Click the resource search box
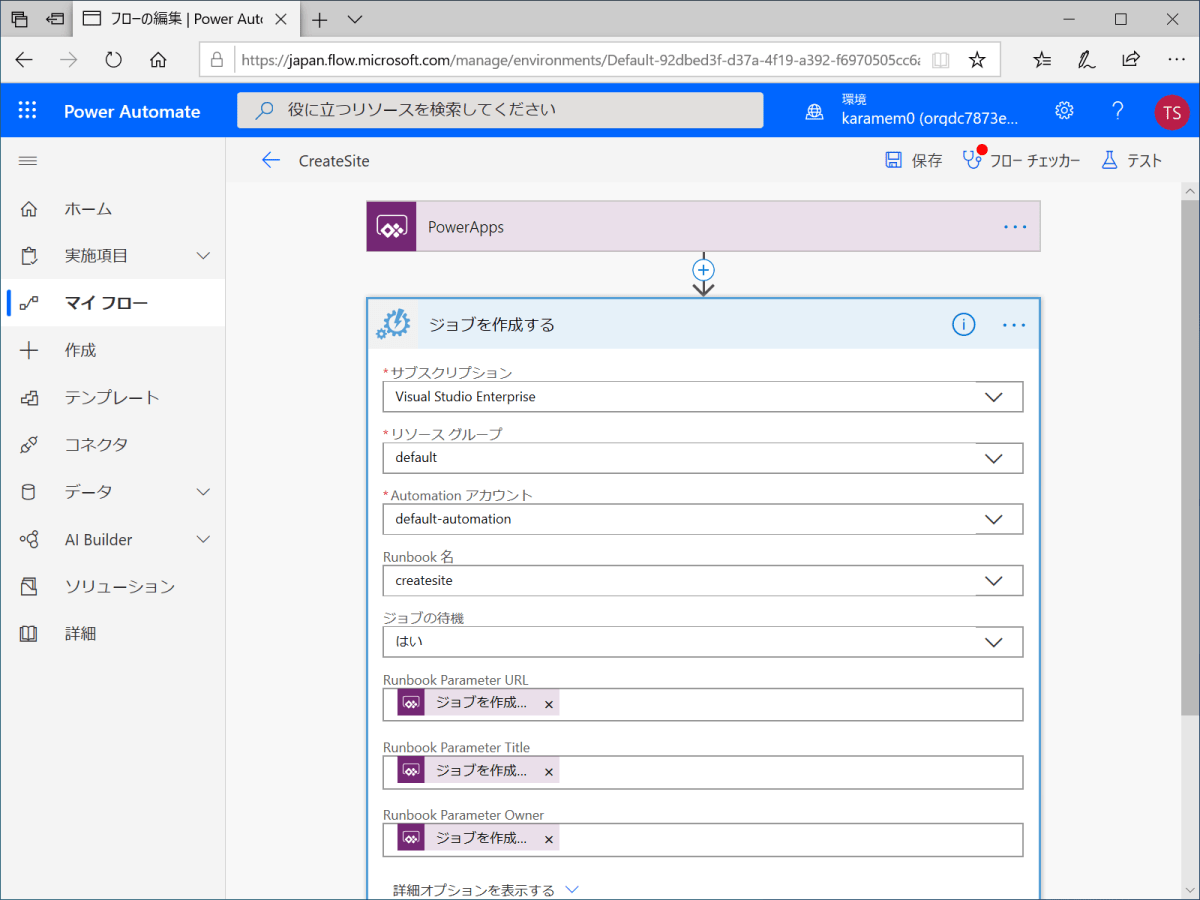 [500, 110]
